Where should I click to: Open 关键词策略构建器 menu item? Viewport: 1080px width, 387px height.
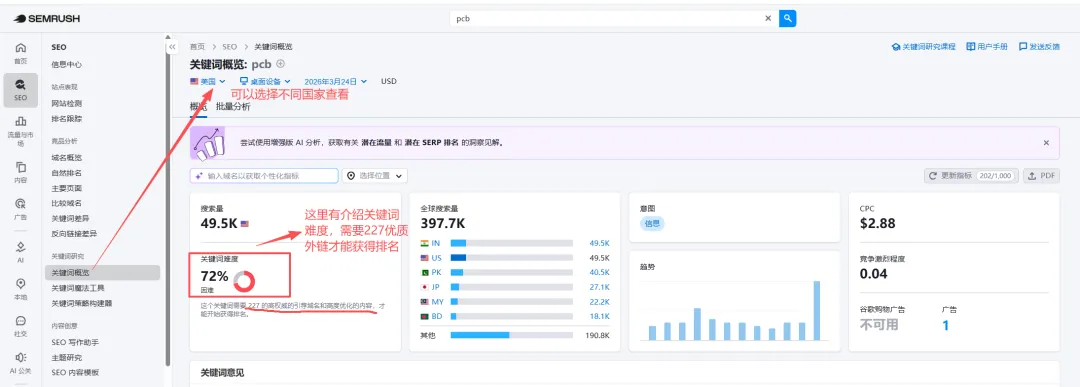pos(82,303)
